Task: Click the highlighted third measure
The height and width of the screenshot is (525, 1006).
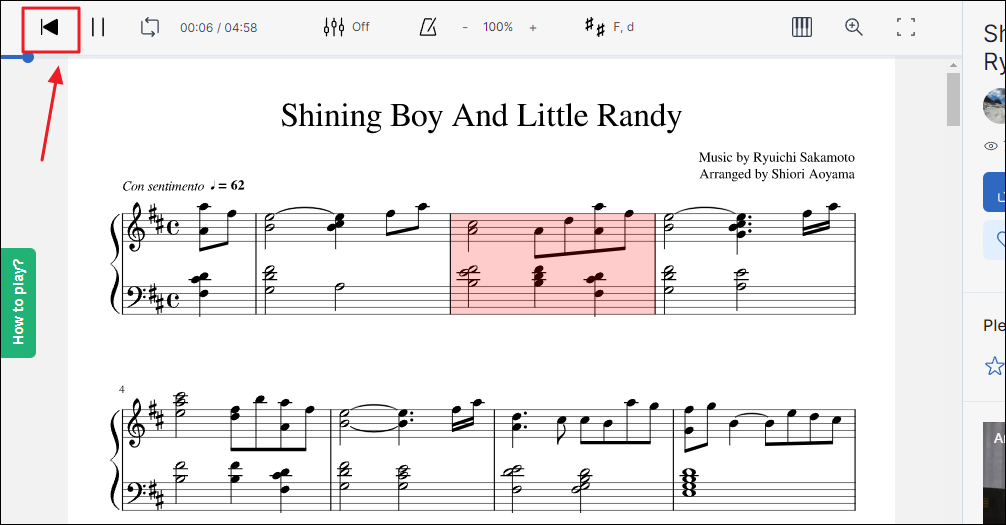Action: coord(552,264)
